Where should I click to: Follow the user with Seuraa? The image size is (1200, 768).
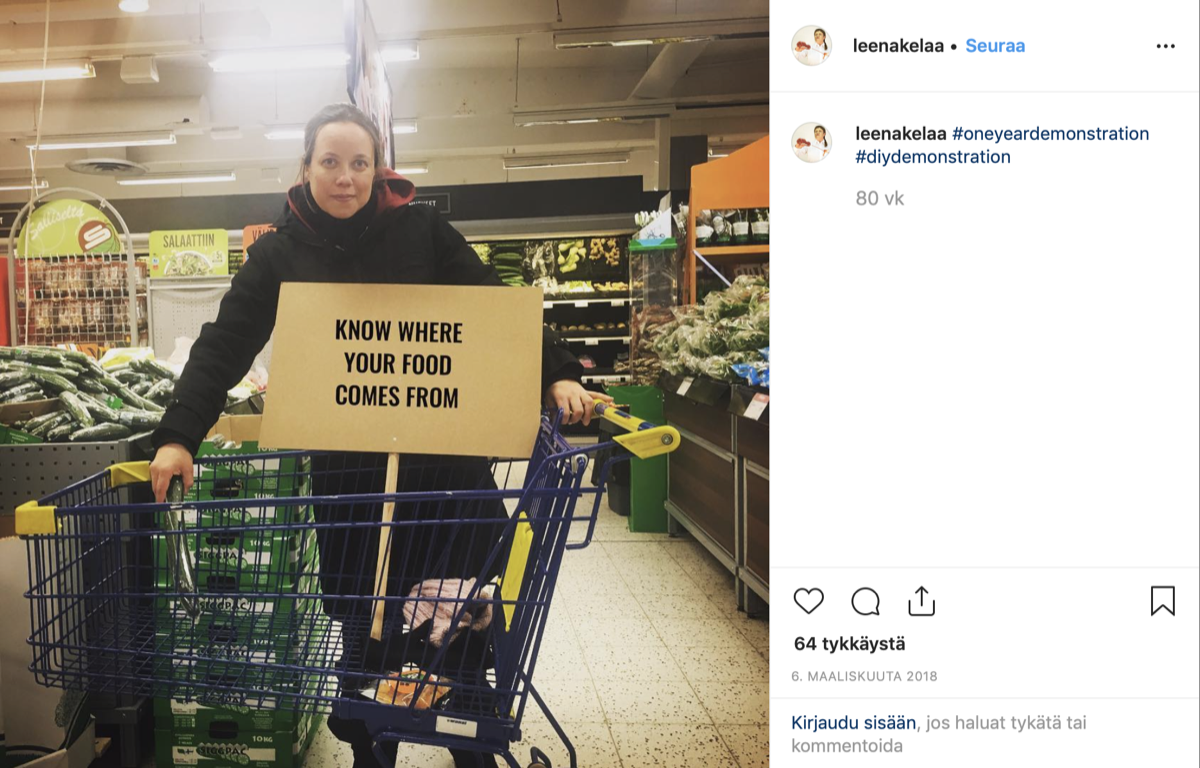[995, 46]
